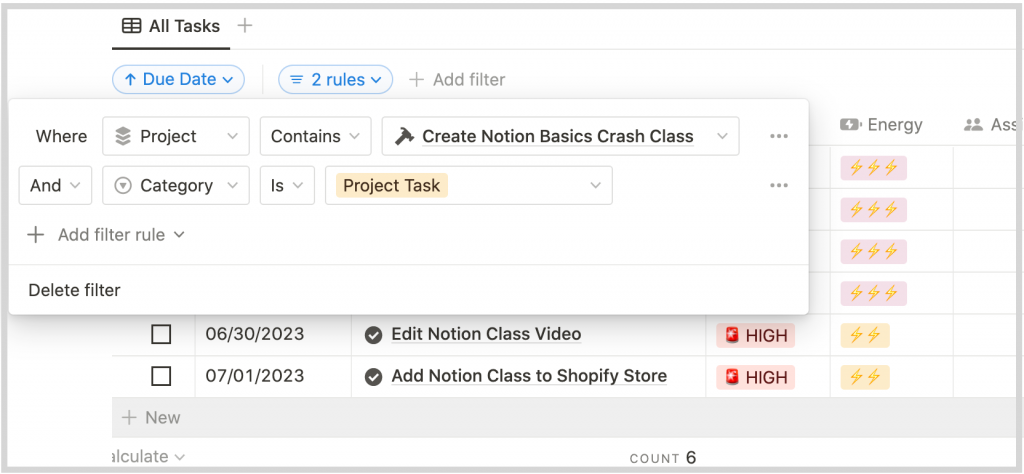Click the hammer icon in project value
Screen dimensions: 1024x474
coord(405,136)
